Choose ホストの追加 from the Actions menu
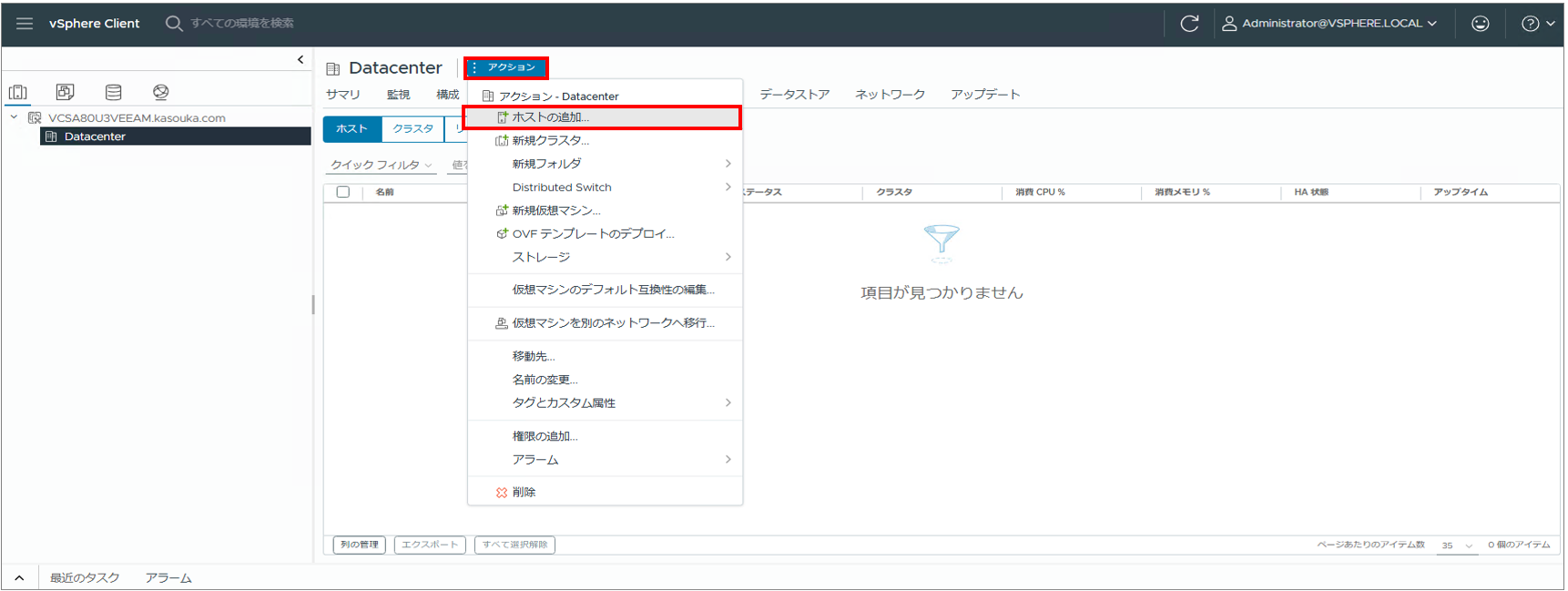Screen dimensions: 1568x591 pyautogui.click(x=605, y=117)
